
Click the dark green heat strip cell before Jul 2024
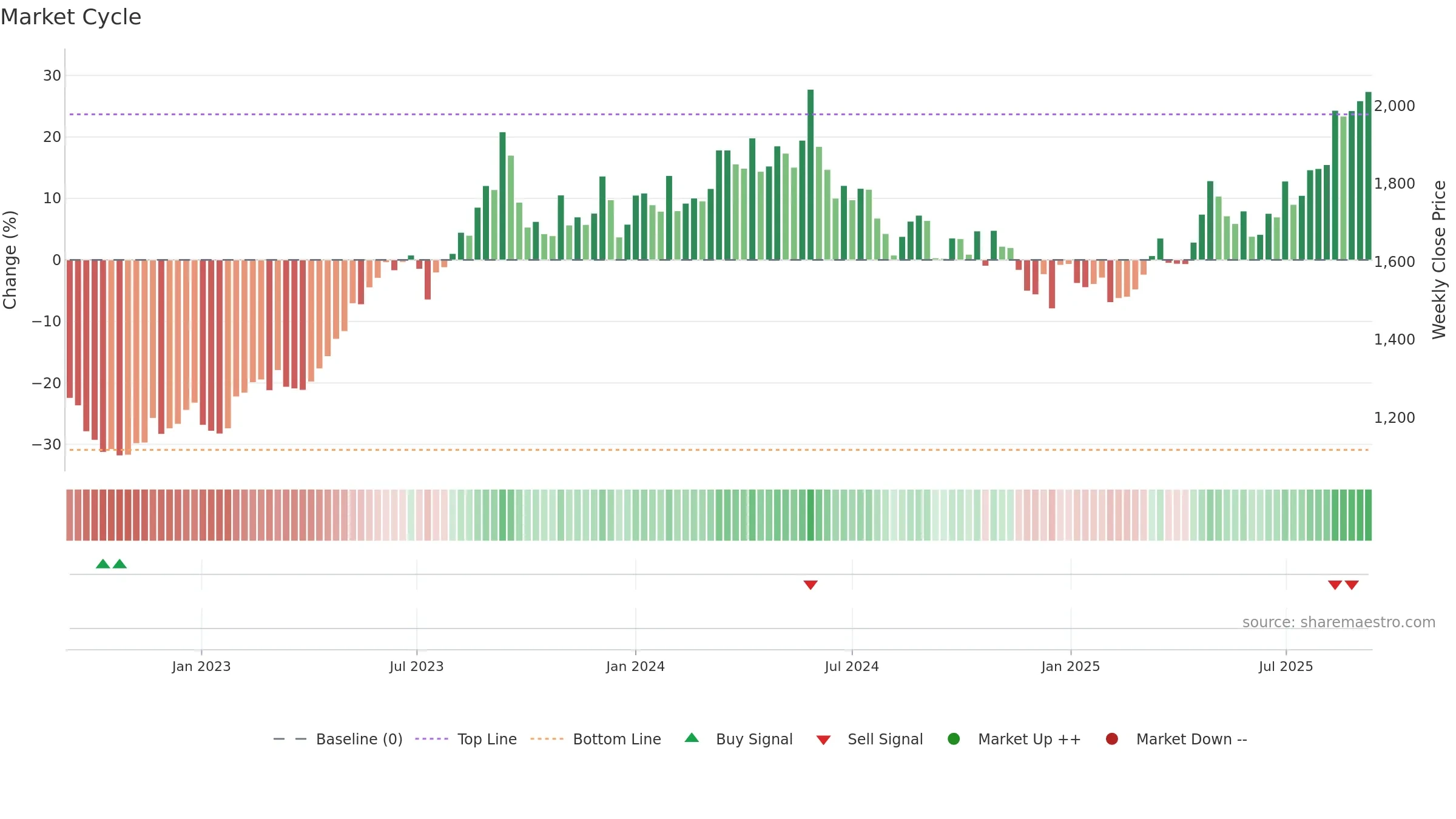click(811, 515)
